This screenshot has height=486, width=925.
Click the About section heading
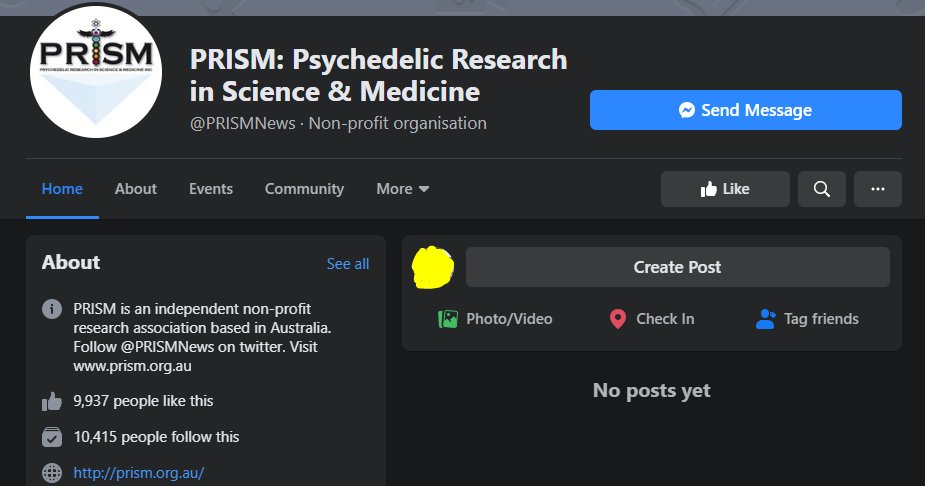pos(71,262)
